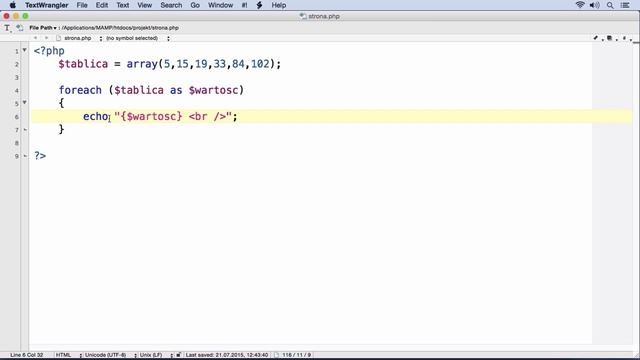The width and height of the screenshot is (640, 360).
Task: Click the document statistics 116 / 11 / 9
Action: point(296,355)
